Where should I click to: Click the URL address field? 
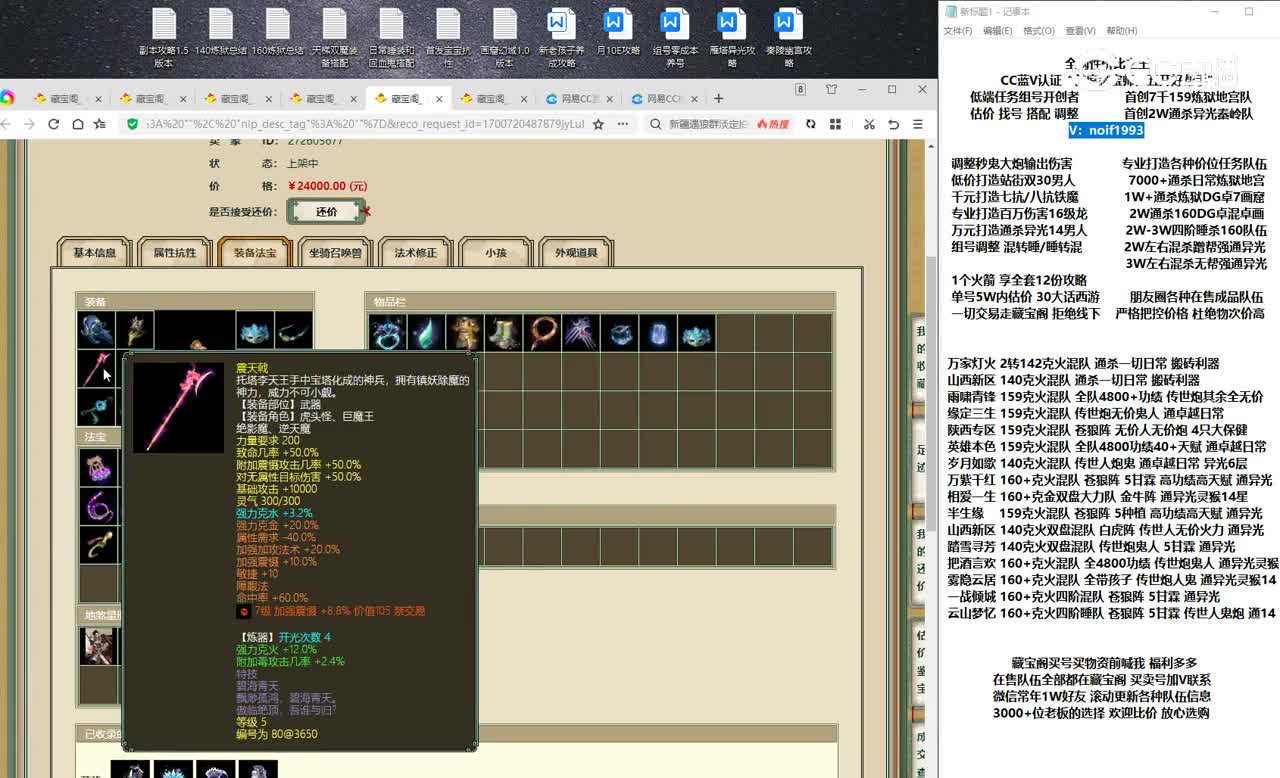pos(365,124)
